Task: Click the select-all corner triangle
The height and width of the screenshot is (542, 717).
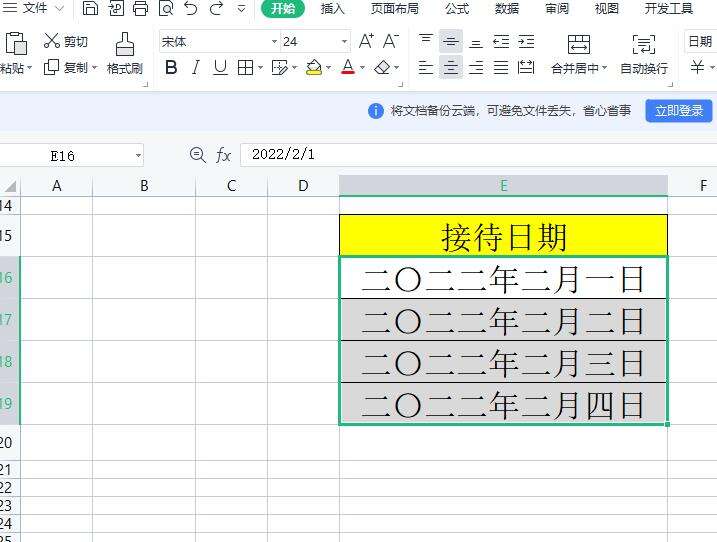Action: (x=11, y=186)
